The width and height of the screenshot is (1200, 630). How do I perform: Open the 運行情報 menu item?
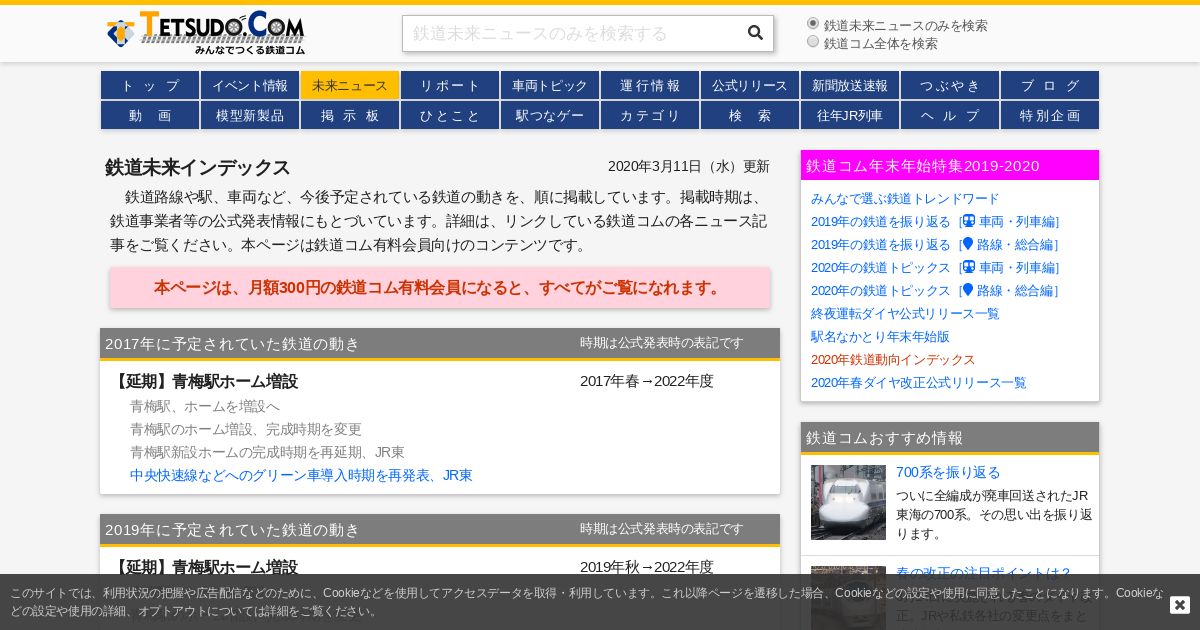pyautogui.click(x=650, y=85)
